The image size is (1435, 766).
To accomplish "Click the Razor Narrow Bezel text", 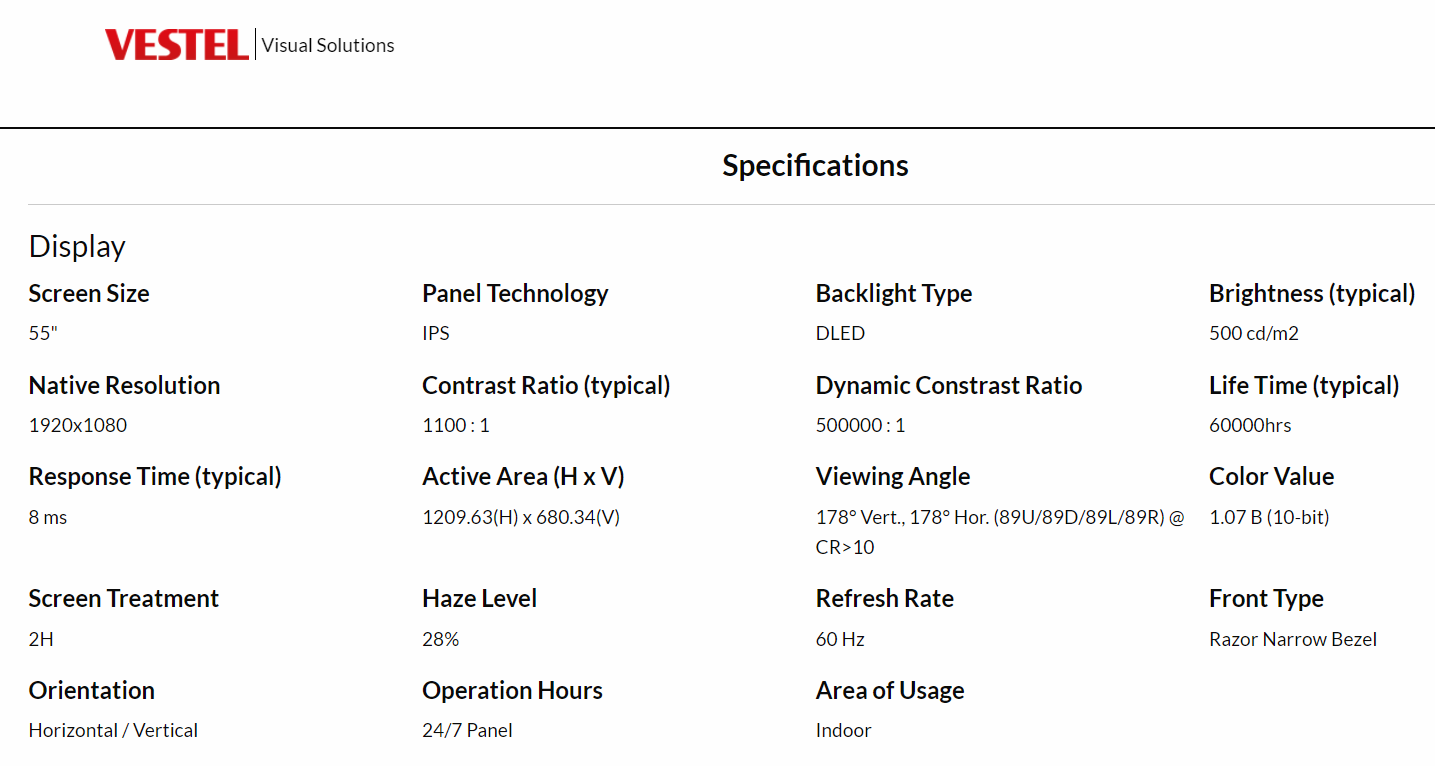I will 1293,639.
